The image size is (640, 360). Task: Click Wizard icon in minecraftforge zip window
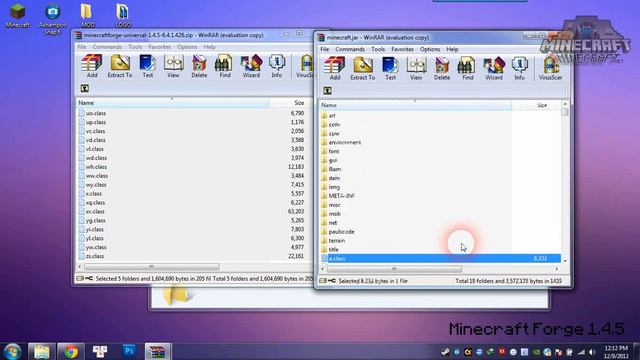pyautogui.click(x=251, y=66)
